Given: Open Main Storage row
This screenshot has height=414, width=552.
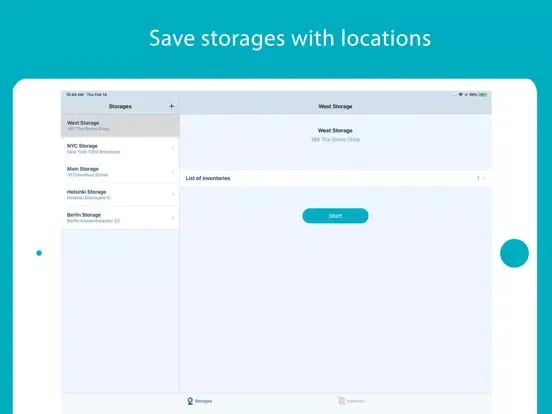Looking at the screenshot, I should click(120, 171).
